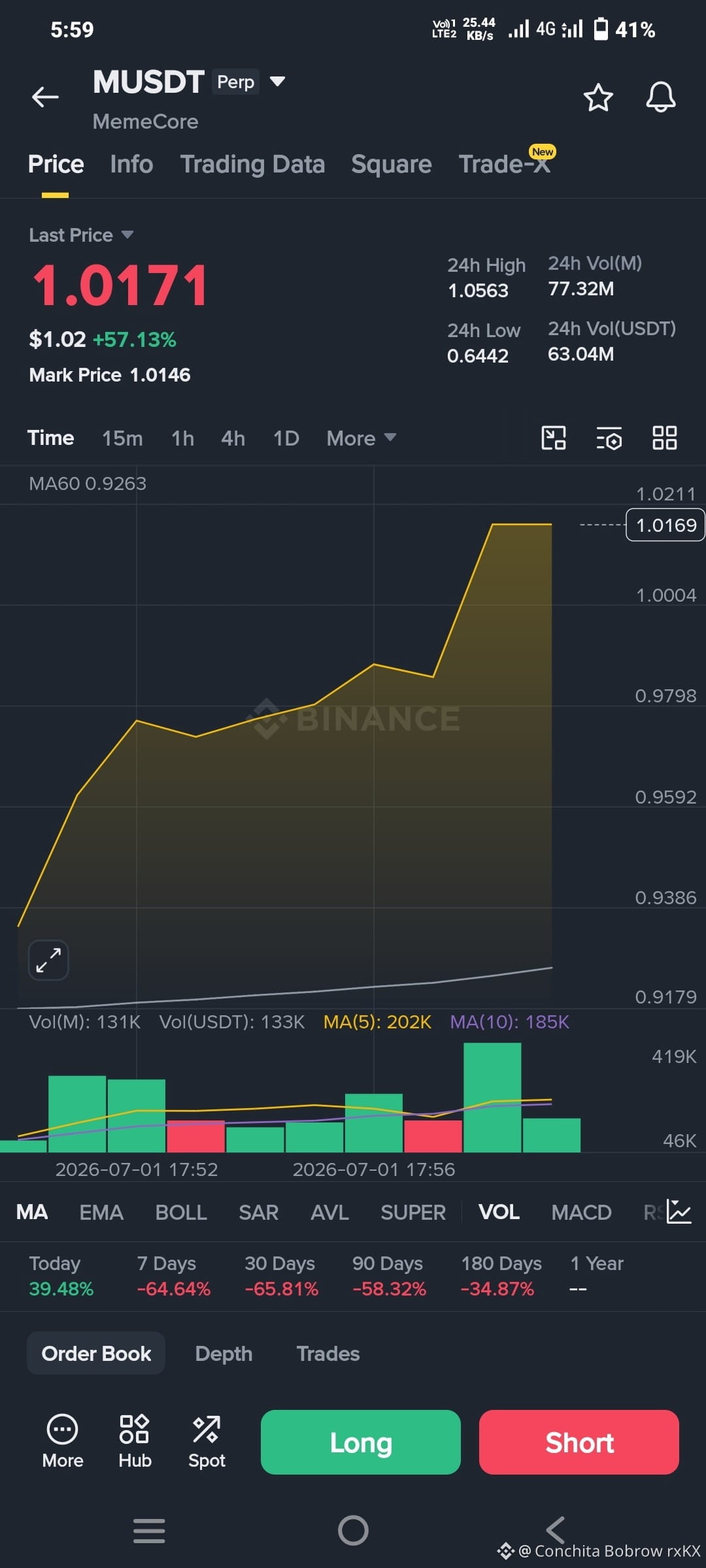Switch to the Trades list

[328, 1353]
